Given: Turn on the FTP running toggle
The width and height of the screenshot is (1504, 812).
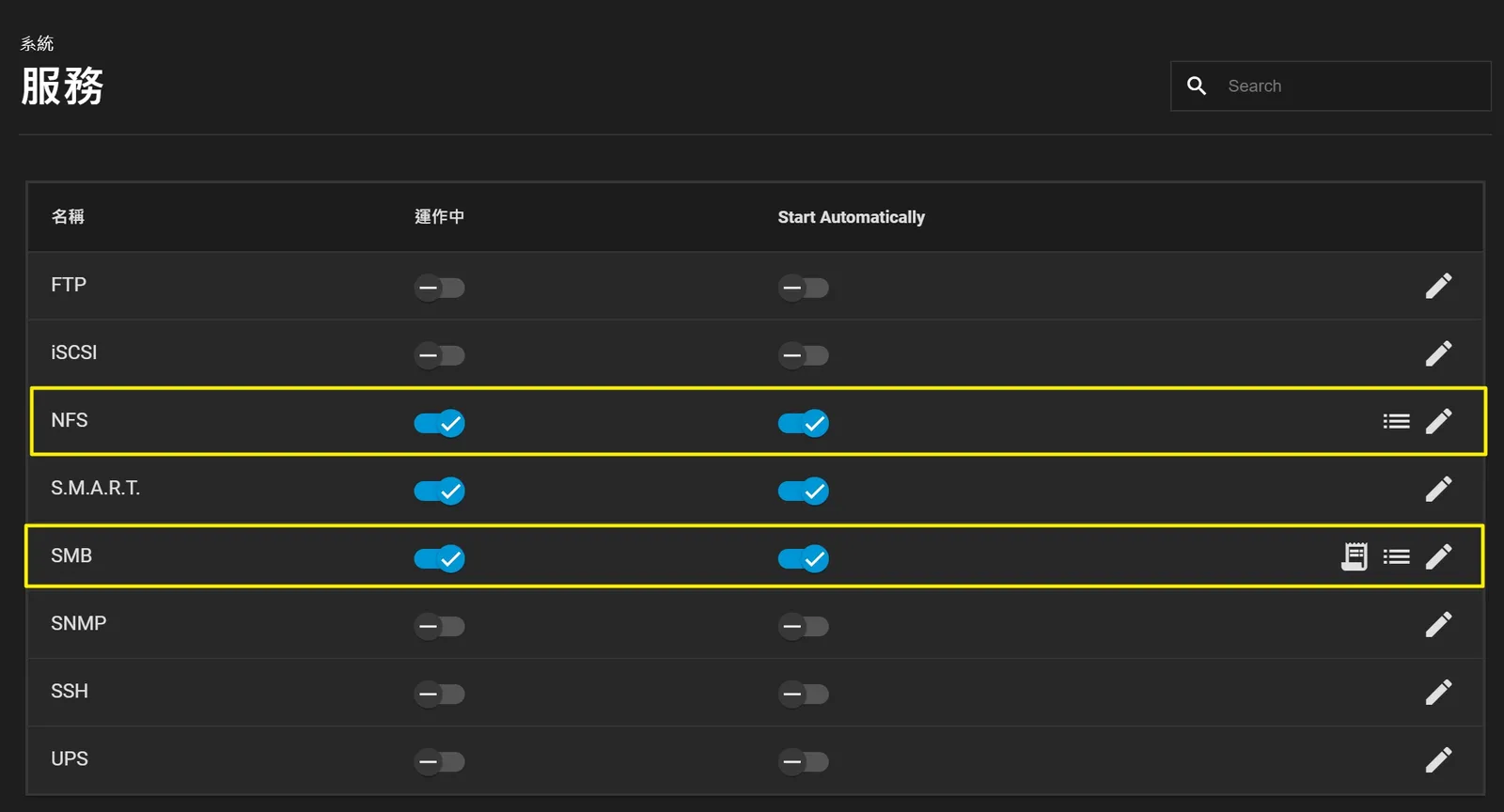Looking at the screenshot, I should pyautogui.click(x=439, y=288).
